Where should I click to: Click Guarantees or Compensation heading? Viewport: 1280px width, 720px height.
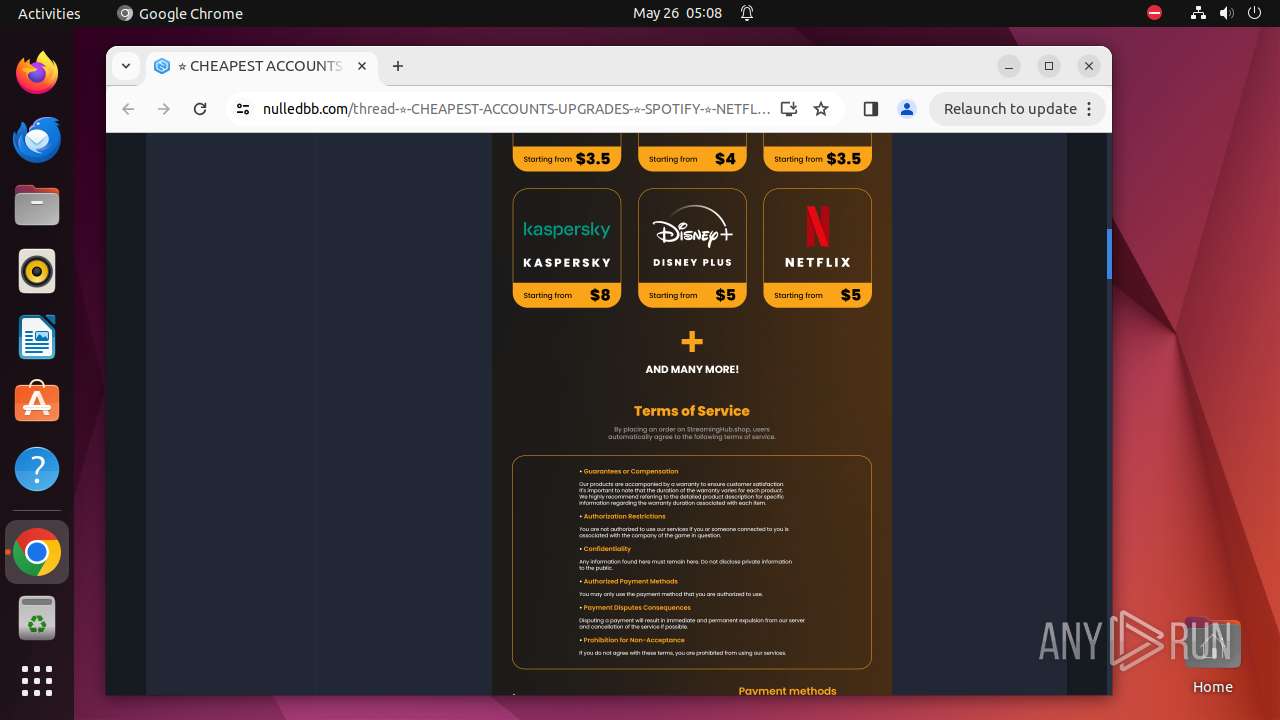pyautogui.click(x=629, y=471)
